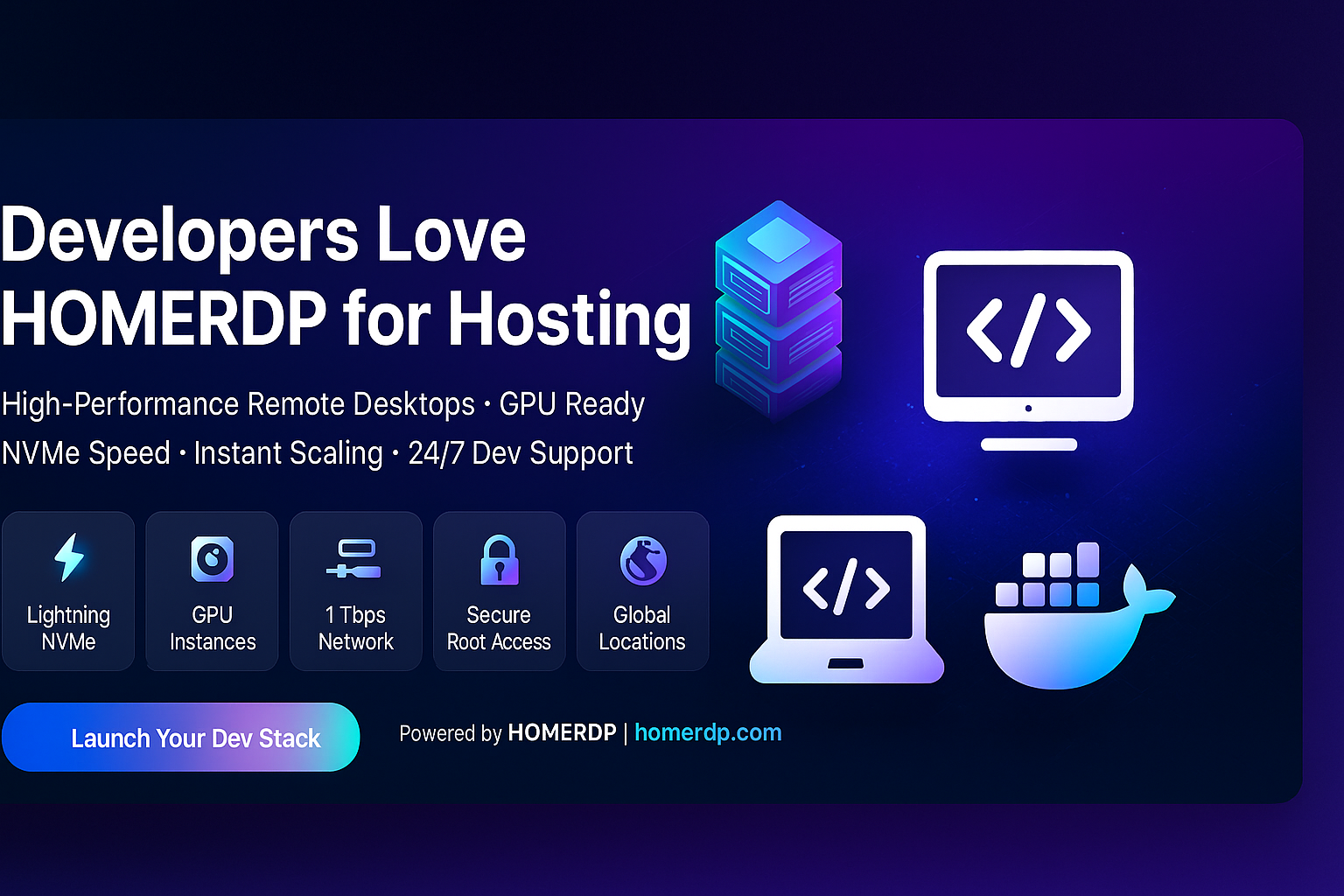Select the 1 Tbps Network feature card

(x=355, y=591)
